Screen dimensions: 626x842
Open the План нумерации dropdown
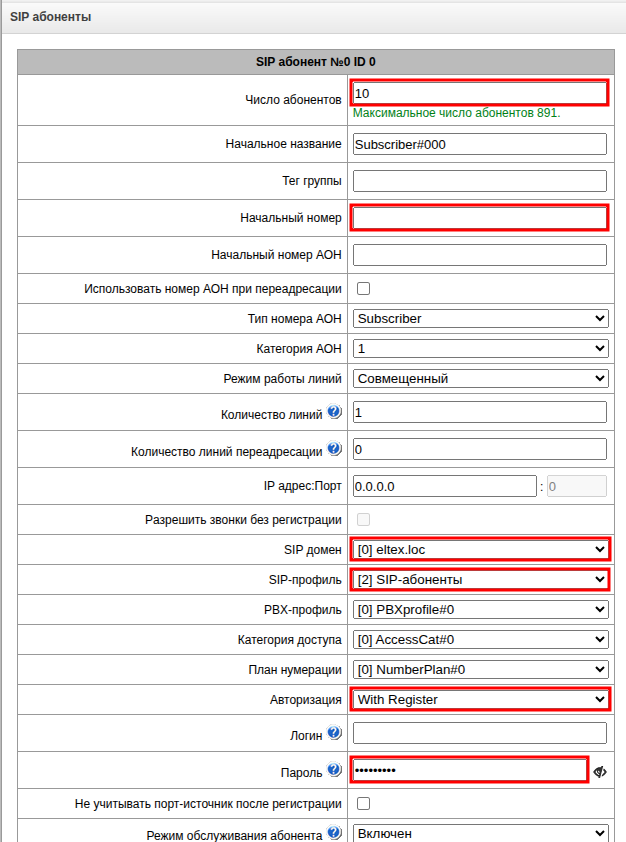click(x=480, y=669)
